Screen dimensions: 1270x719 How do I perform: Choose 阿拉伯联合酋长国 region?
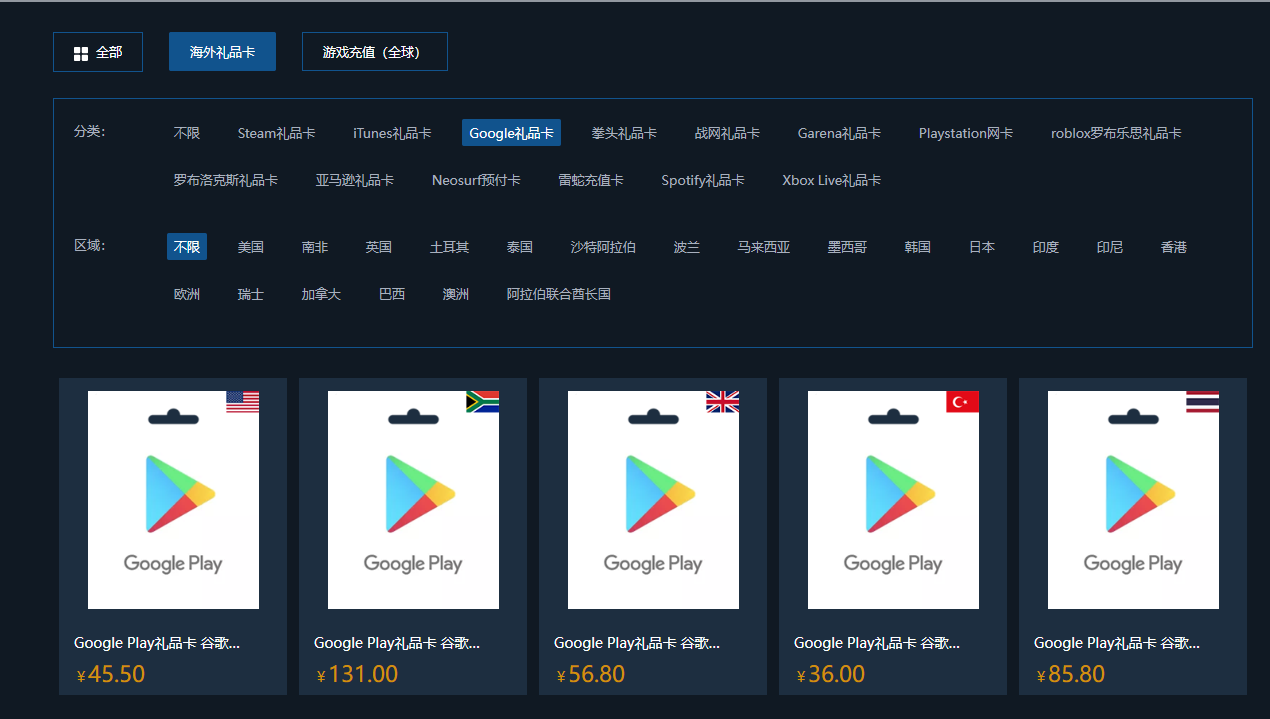[559, 294]
